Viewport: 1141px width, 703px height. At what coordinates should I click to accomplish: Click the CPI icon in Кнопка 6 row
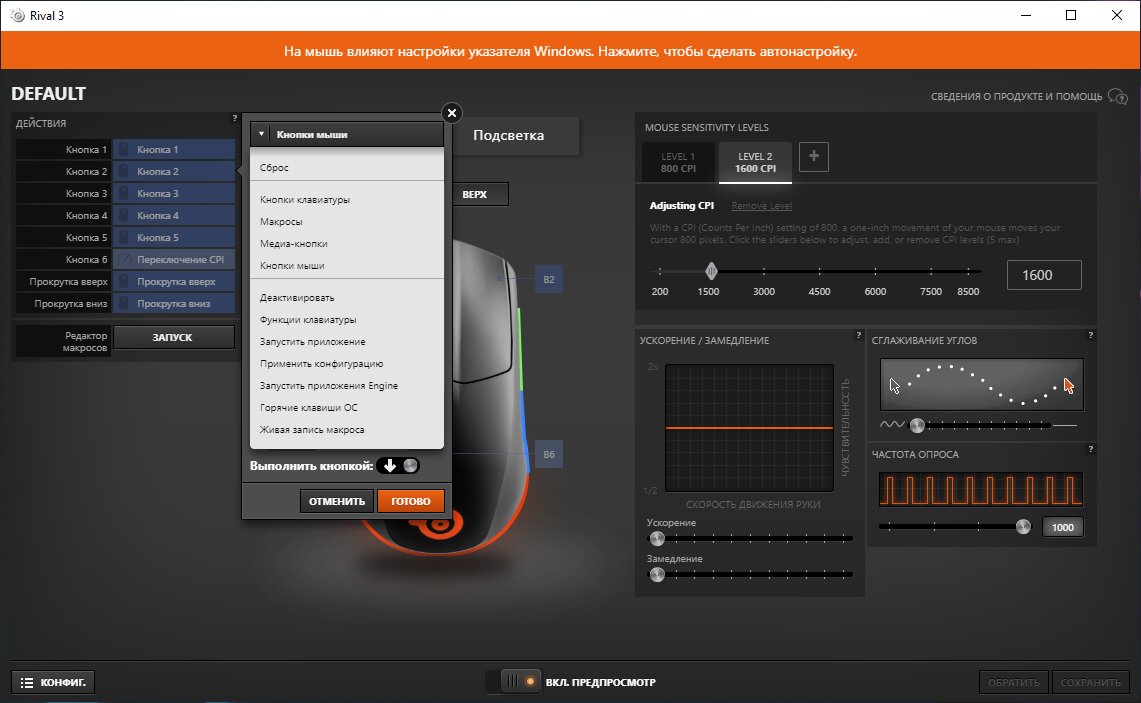124,259
